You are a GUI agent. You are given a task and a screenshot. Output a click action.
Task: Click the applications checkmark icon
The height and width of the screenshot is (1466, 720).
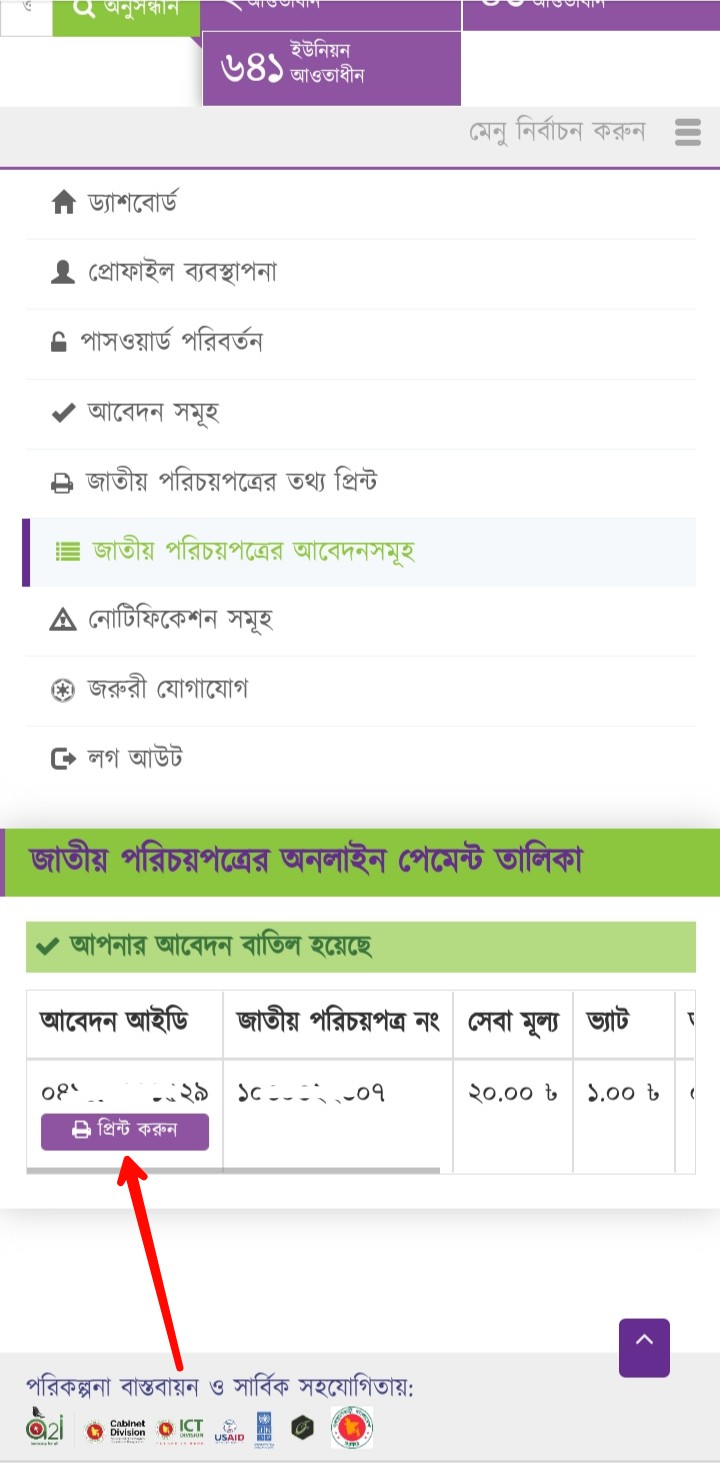(x=63, y=413)
